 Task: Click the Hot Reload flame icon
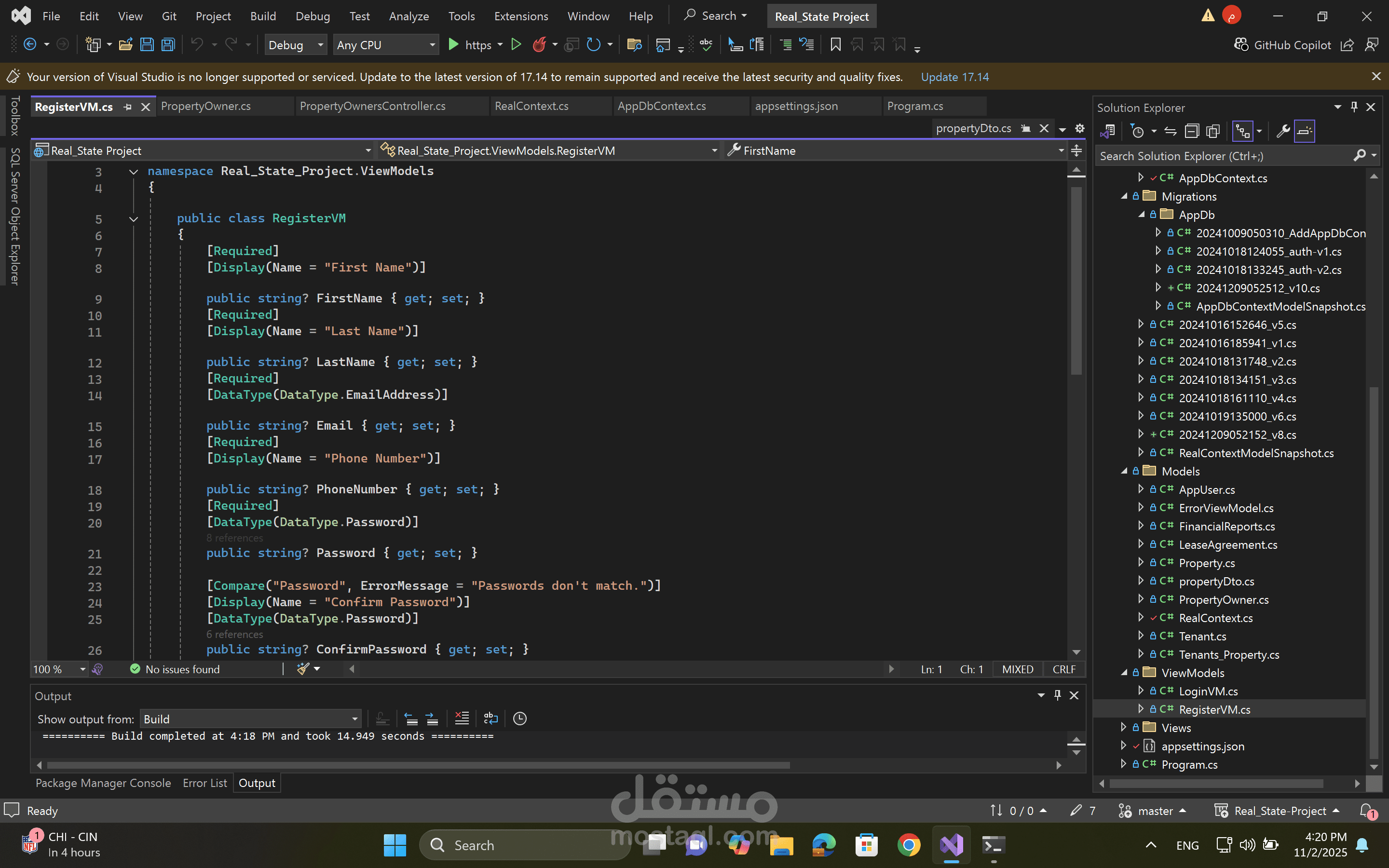tap(539, 45)
